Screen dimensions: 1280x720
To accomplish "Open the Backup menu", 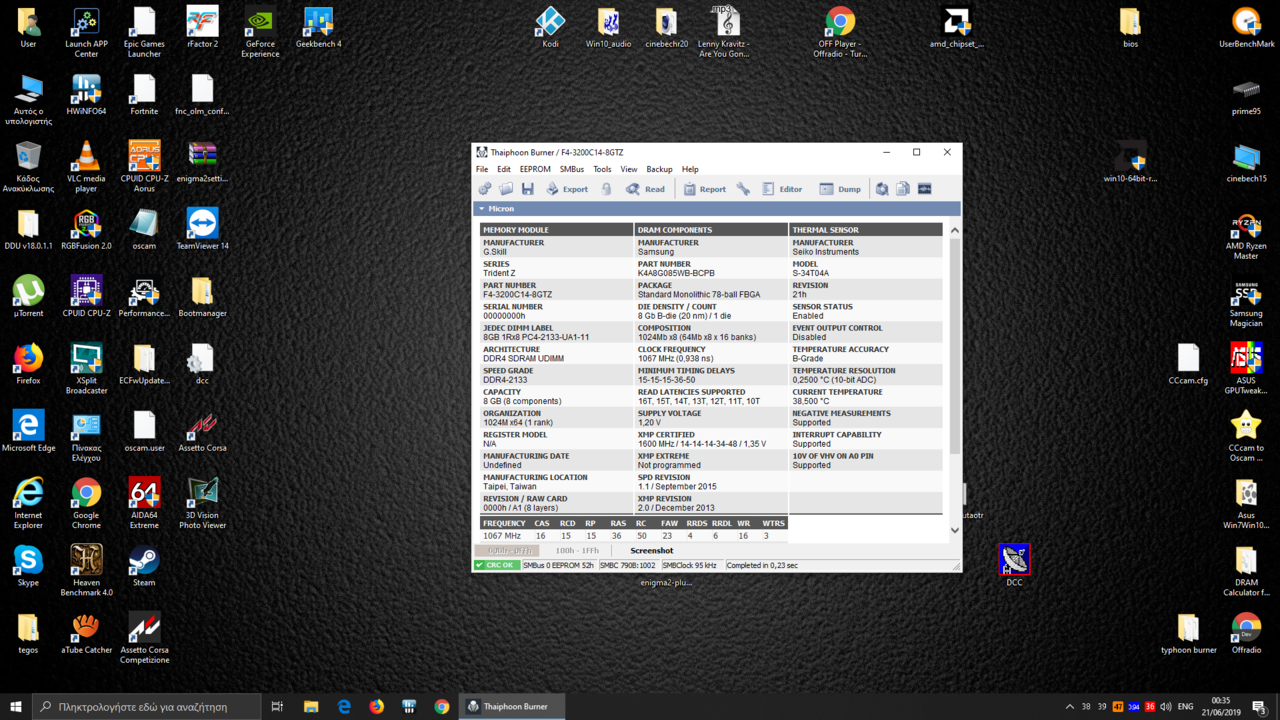I will point(659,169).
